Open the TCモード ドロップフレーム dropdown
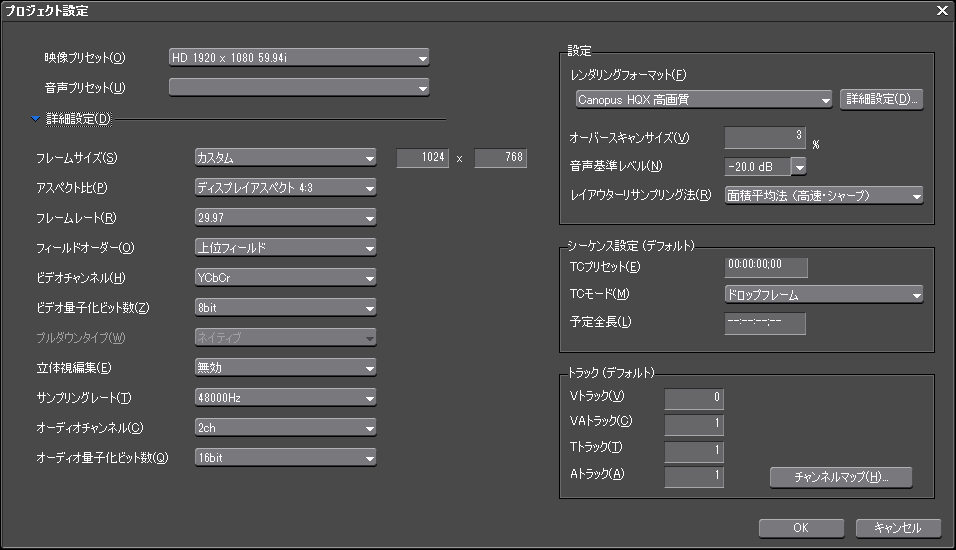The height and width of the screenshot is (550, 956). point(824,295)
